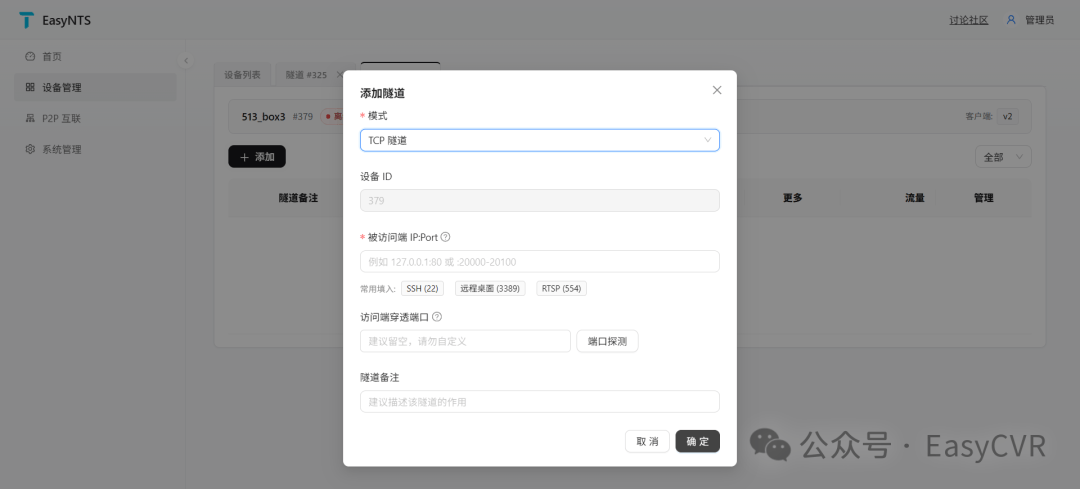Switch to the 设备列表 tab

click(242, 74)
